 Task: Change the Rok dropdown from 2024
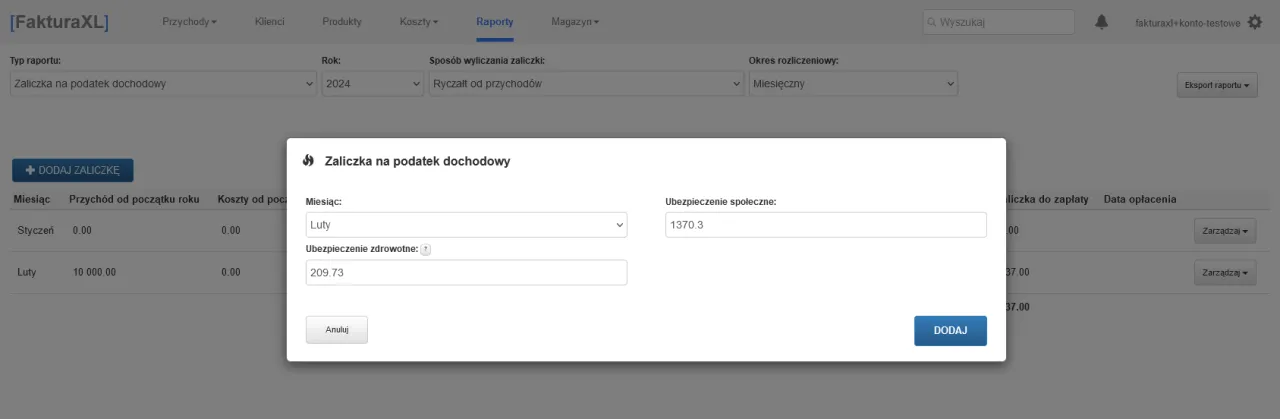point(372,84)
